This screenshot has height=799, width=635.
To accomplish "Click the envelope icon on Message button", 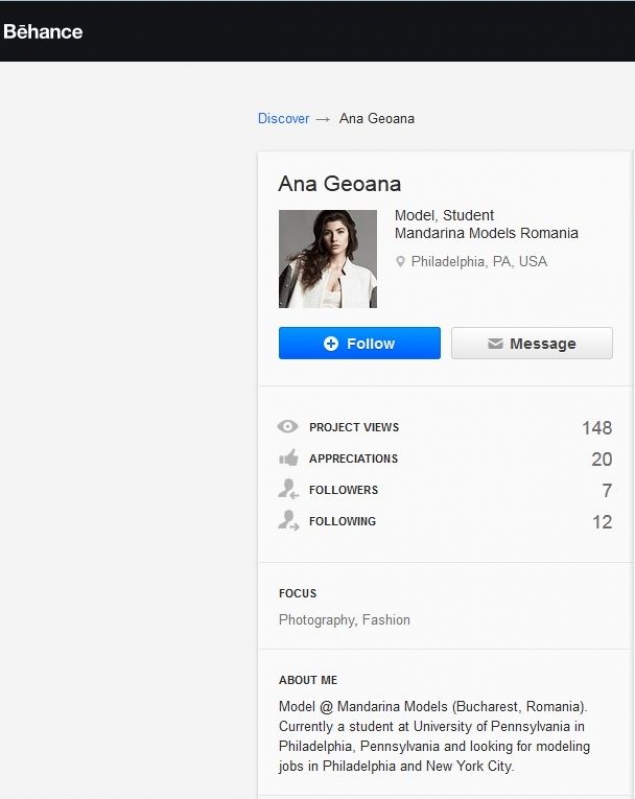I will (x=495, y=343).
